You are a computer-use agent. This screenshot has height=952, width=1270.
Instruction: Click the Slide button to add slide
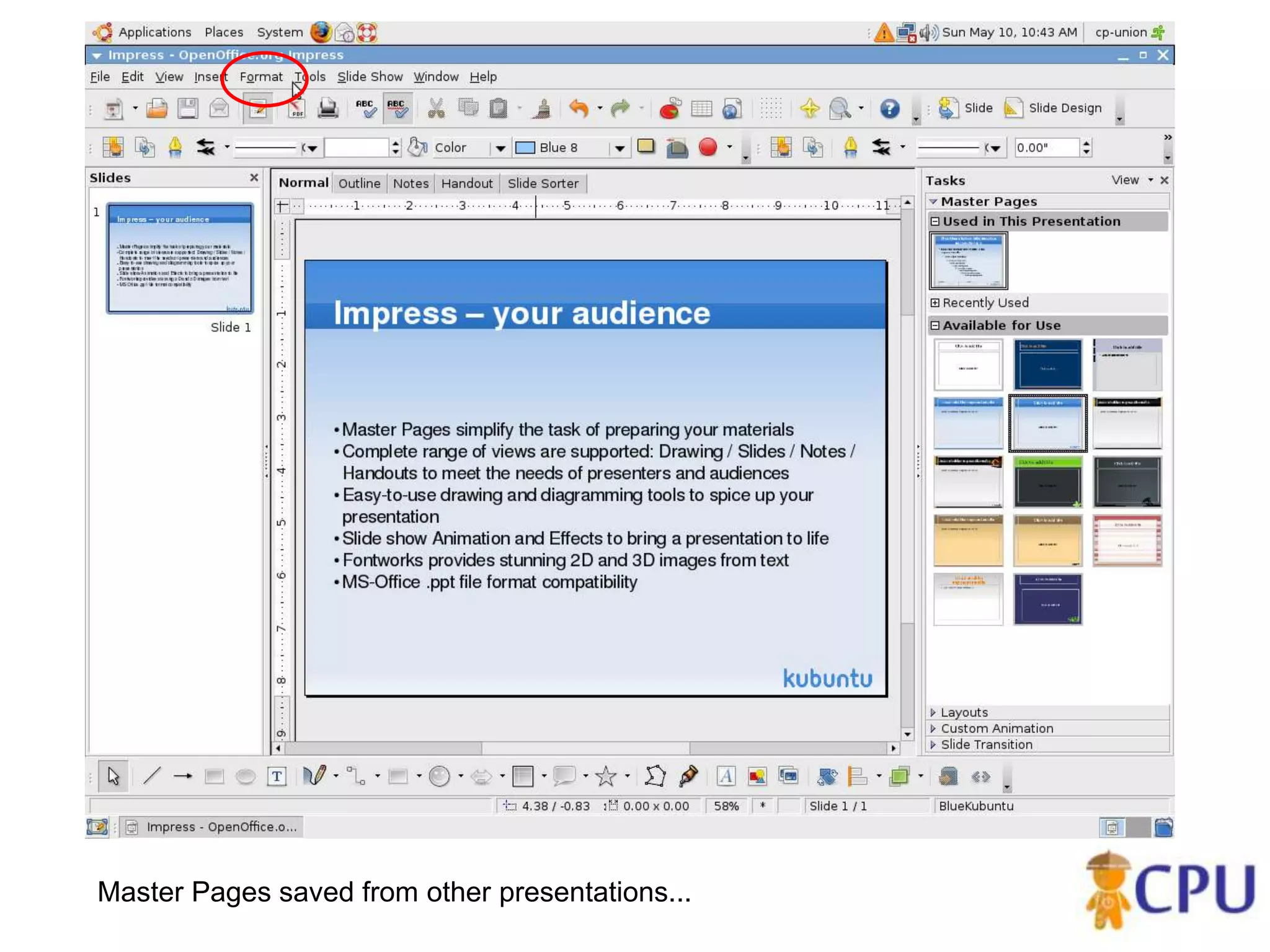click(966, 108)
